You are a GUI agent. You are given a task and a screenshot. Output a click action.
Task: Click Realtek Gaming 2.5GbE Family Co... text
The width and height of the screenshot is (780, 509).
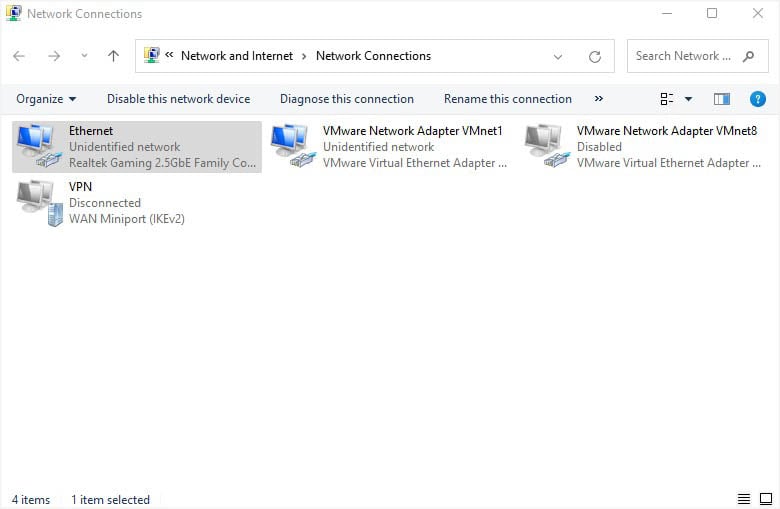point(163,163)
